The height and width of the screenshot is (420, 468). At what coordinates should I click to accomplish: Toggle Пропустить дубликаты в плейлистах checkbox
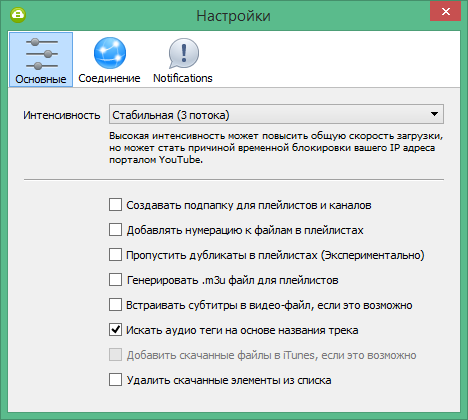(115, 255)
